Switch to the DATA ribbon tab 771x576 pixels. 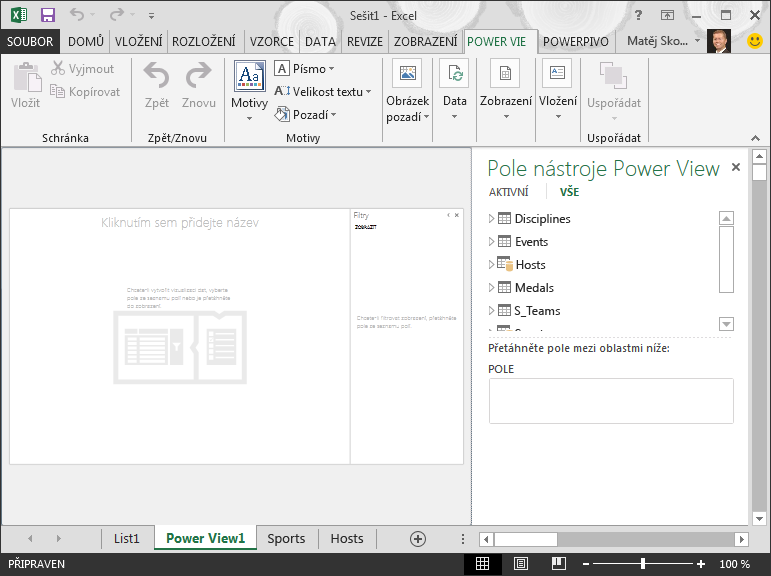pos(320,41)
